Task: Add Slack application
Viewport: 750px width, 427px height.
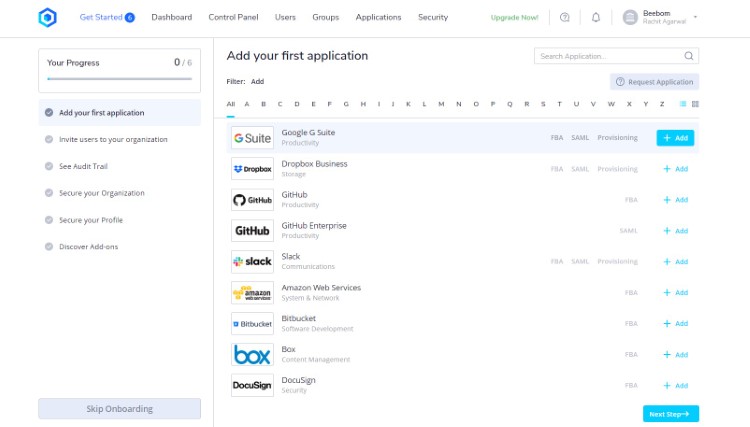Action: click(x=675, y=262)
